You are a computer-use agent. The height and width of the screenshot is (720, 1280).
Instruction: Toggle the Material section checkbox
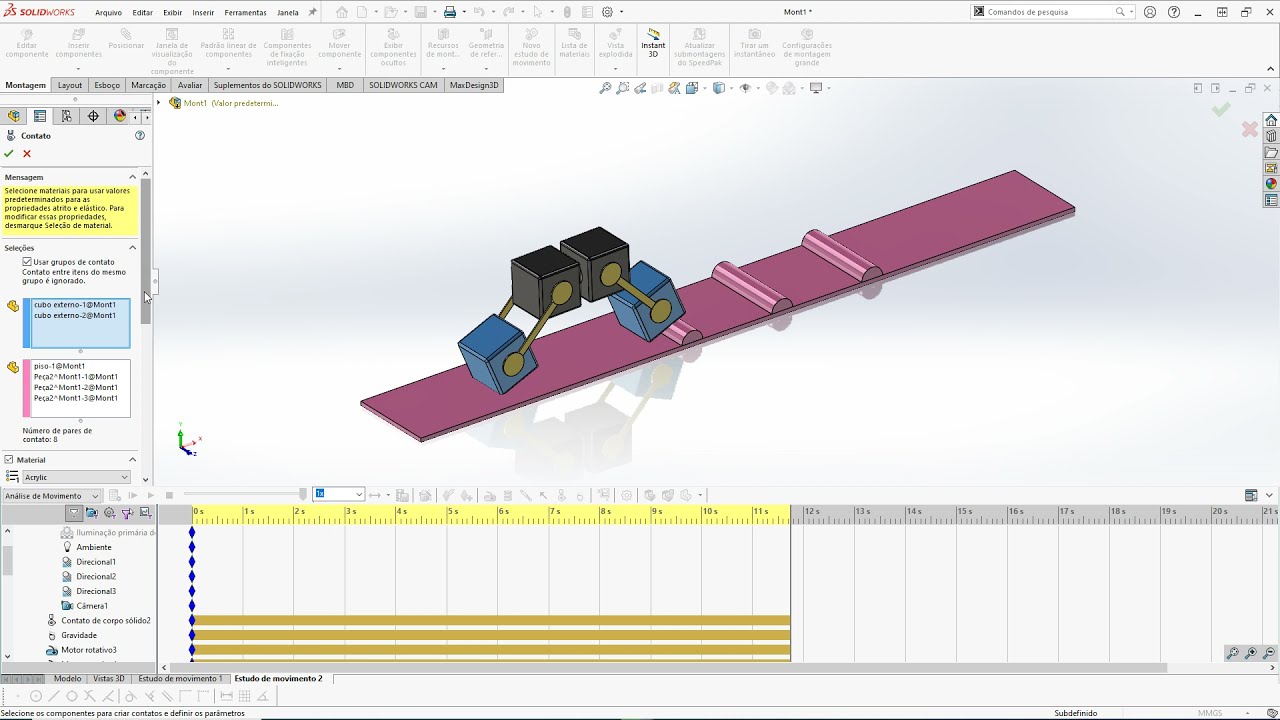pos(9,460)
